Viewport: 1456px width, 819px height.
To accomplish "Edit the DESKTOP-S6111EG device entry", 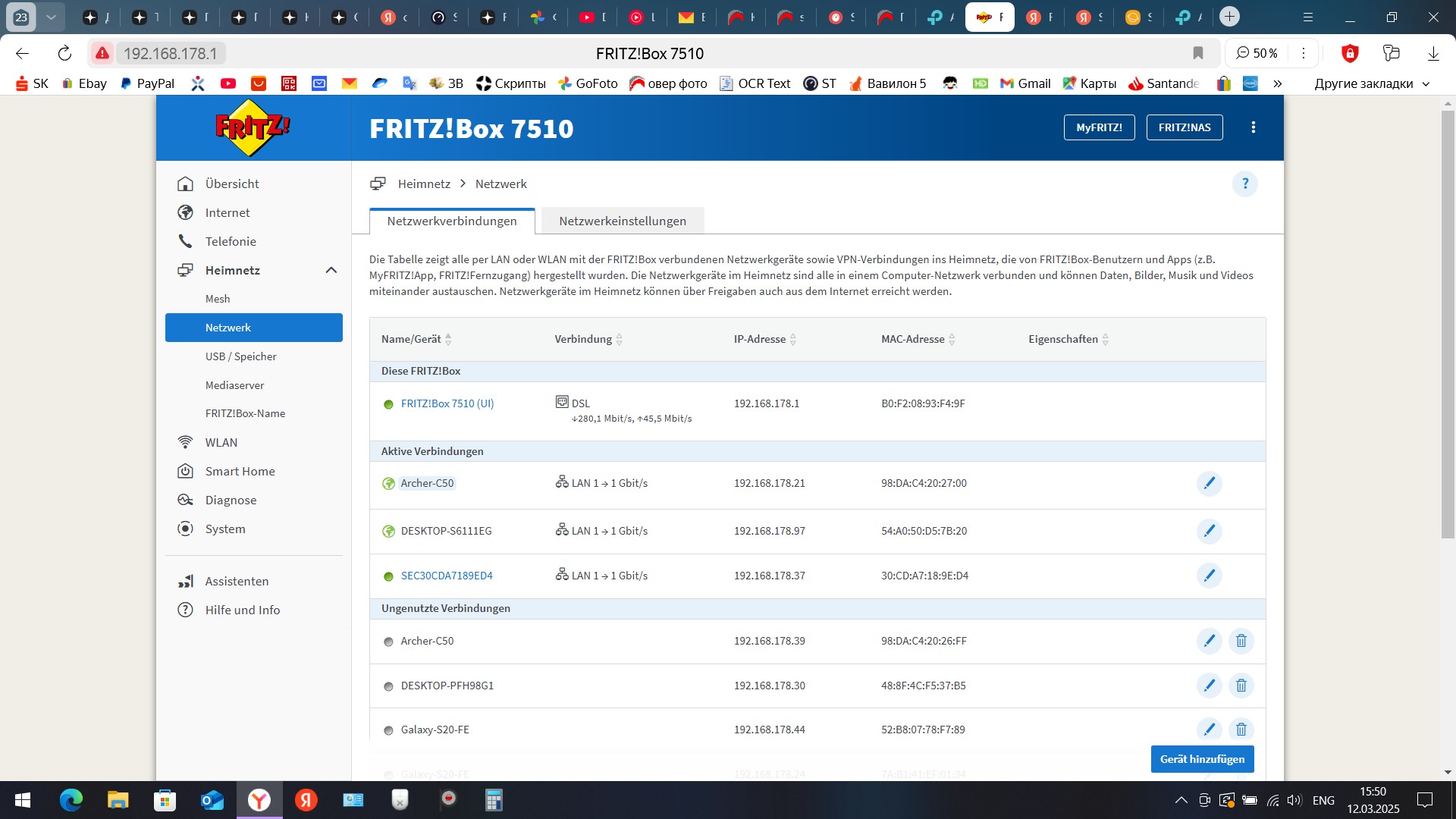I will pos(1209,531).
